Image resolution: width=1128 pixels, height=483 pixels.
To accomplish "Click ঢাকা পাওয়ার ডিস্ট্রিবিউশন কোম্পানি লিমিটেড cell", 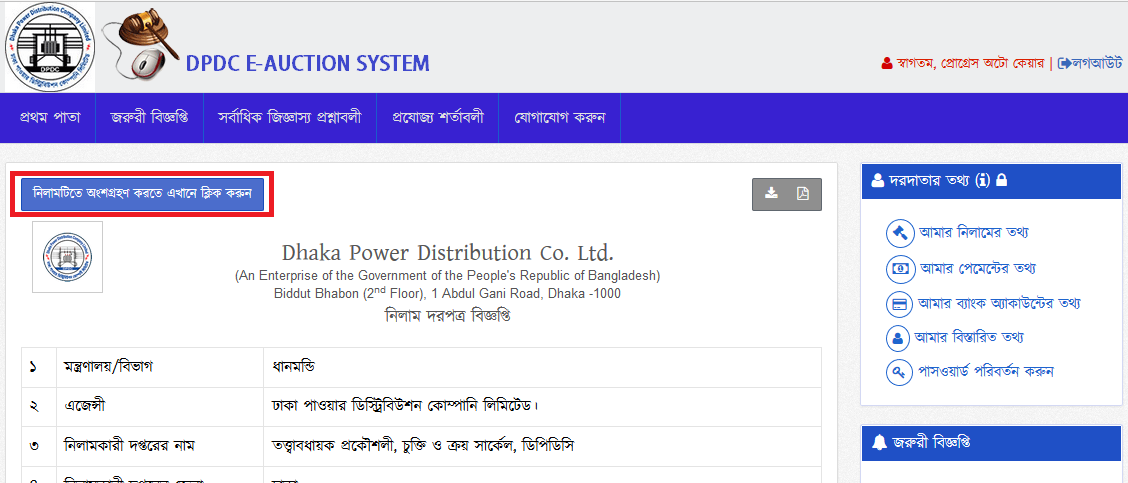I will coord(542,407).
